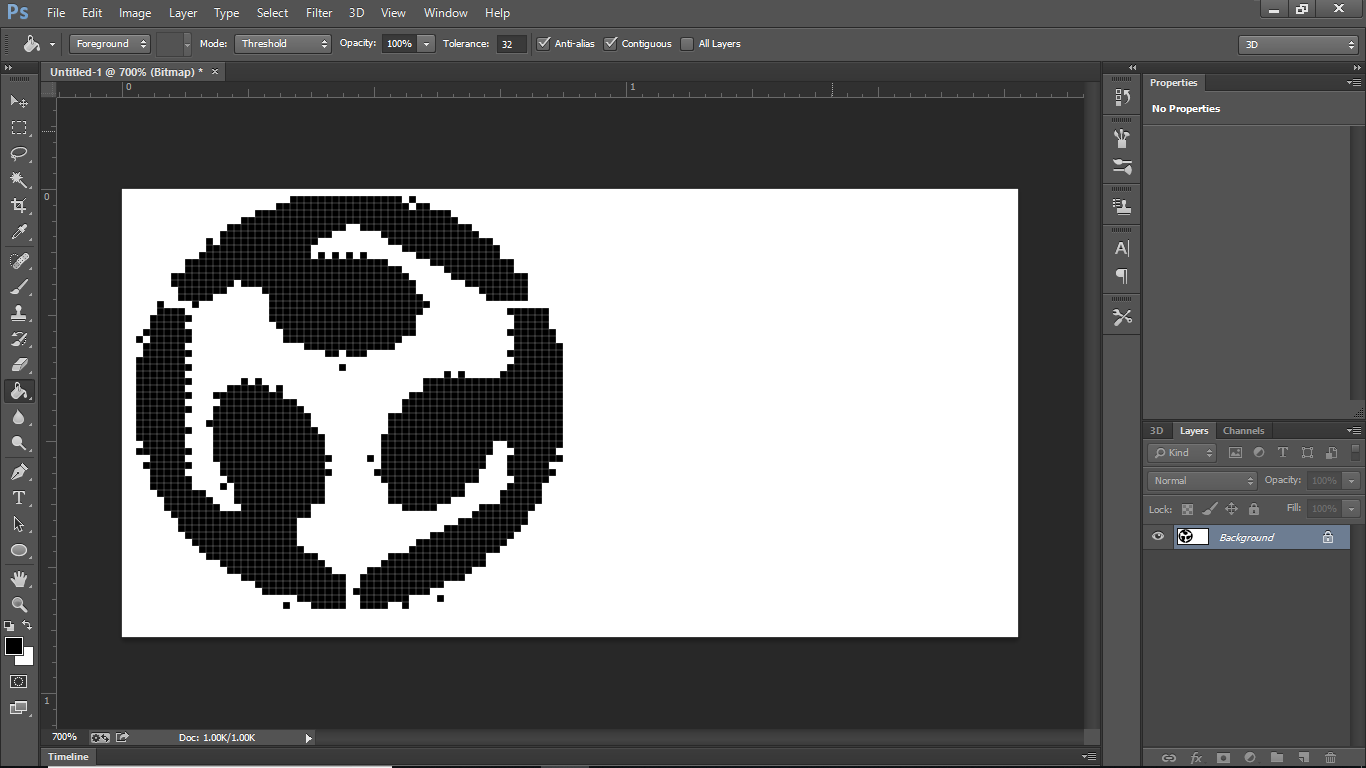Select the Horizontal Type tool
This screenshot has height=768, width=1366.
[19, 498]
